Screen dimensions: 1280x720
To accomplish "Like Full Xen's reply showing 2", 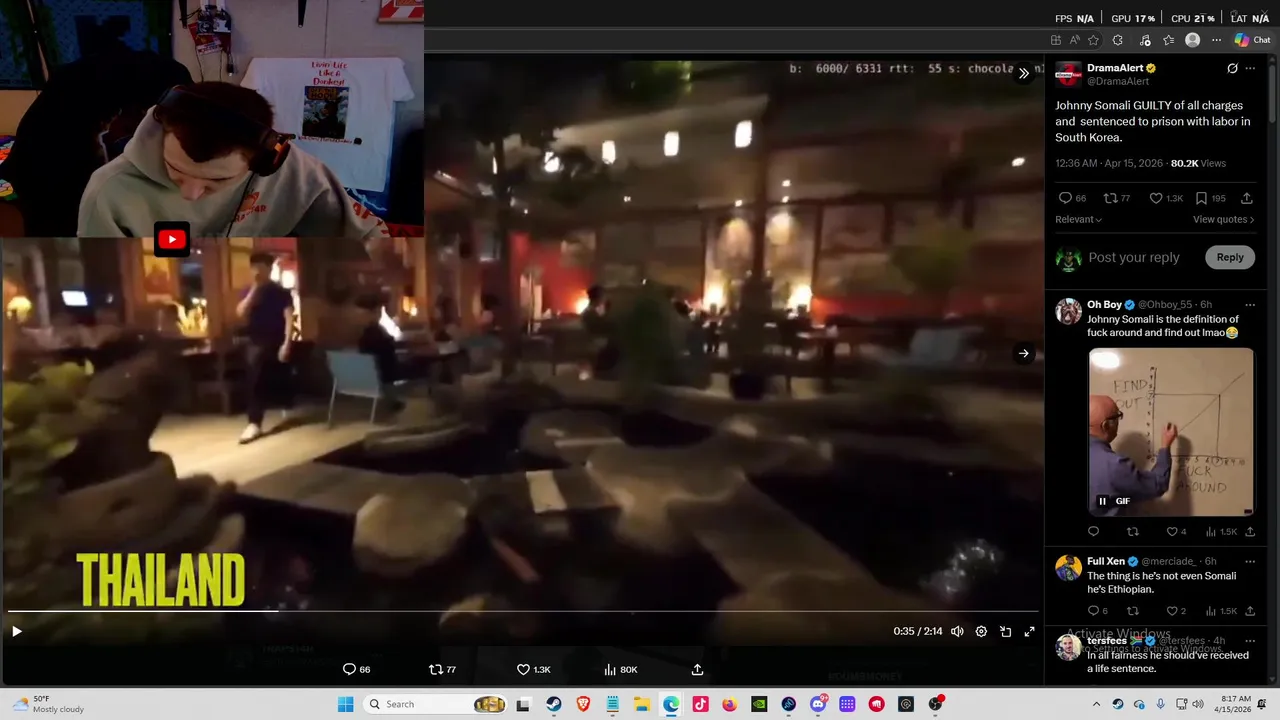I will [x=1176, y=610].
